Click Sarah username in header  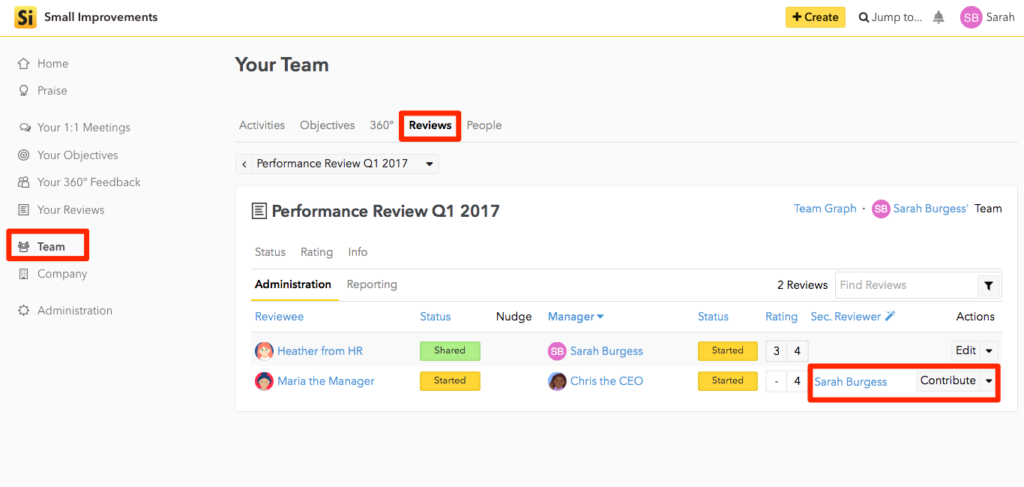pyautogui.click(x=1000, y=18)
